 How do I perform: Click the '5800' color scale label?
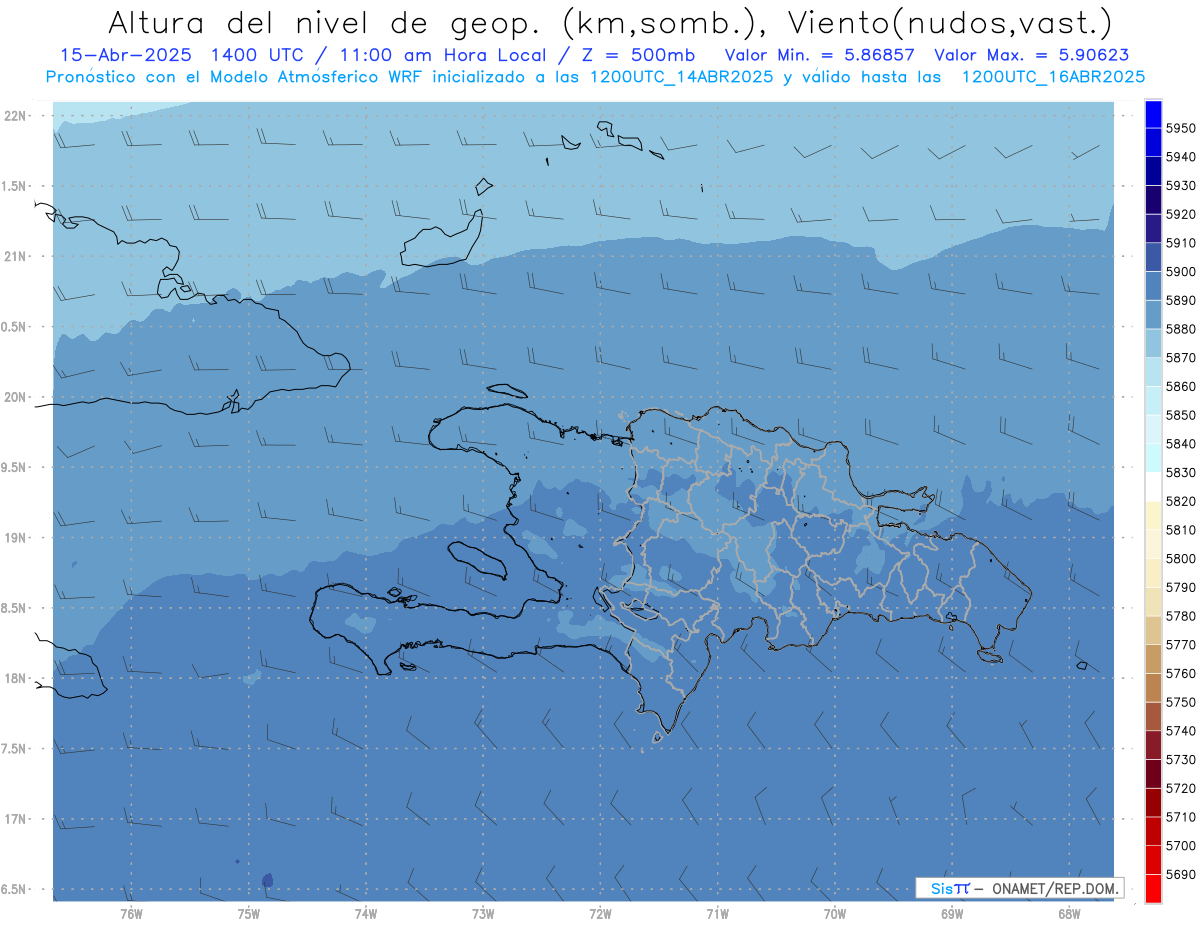tap(1181, 559)
